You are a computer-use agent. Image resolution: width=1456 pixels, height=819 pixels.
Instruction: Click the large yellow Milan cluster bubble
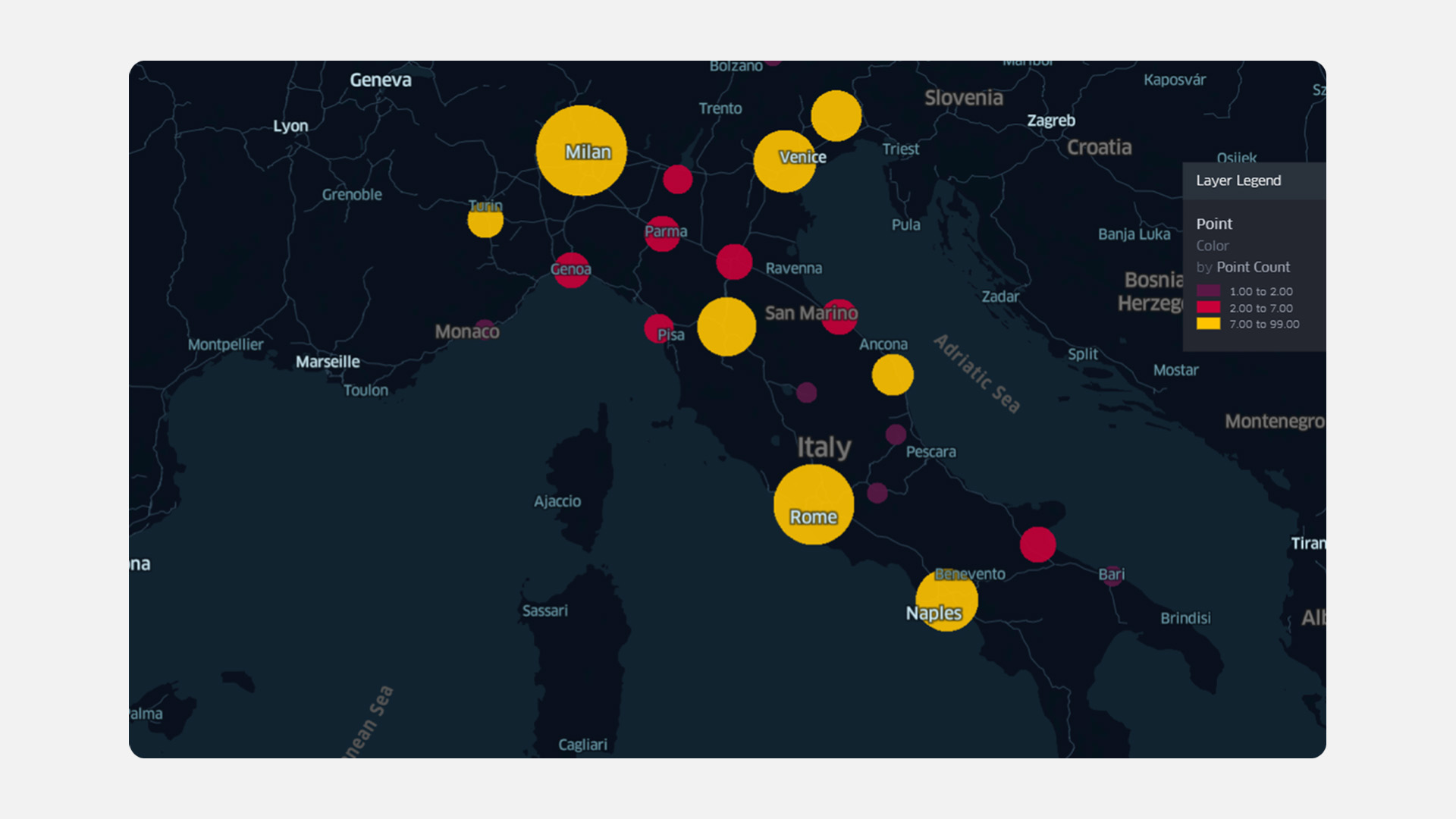[582, 151]
